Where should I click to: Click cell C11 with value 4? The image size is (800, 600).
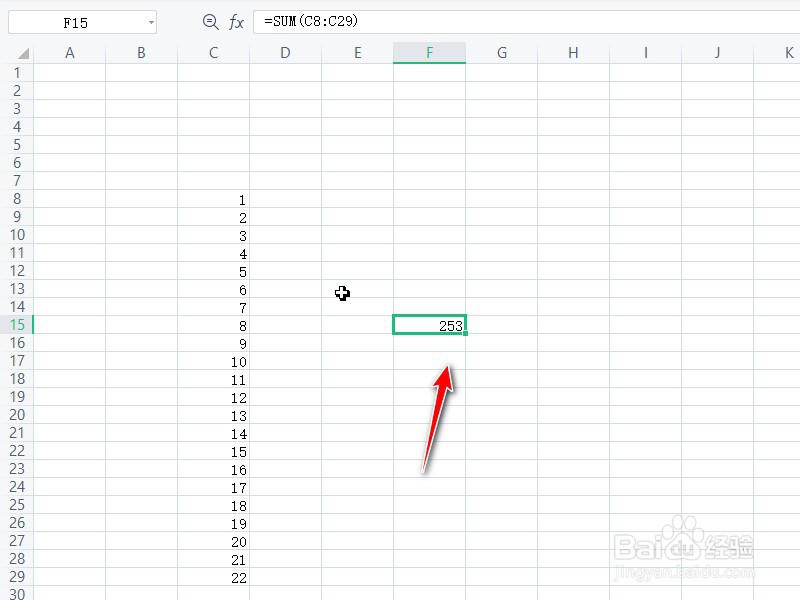213,253
